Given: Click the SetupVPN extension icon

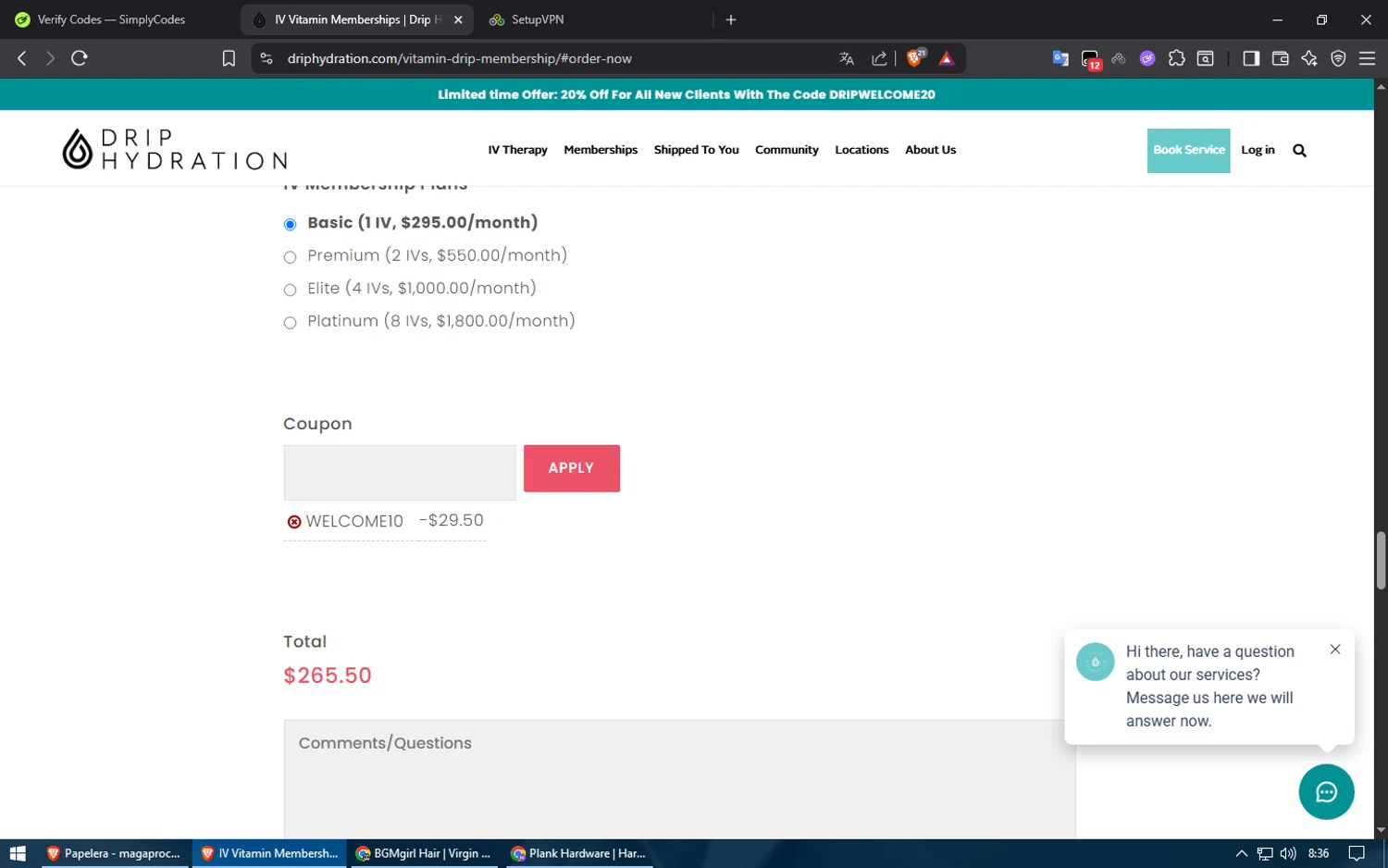Looking at the screenshot, I should coord(1119,58).
